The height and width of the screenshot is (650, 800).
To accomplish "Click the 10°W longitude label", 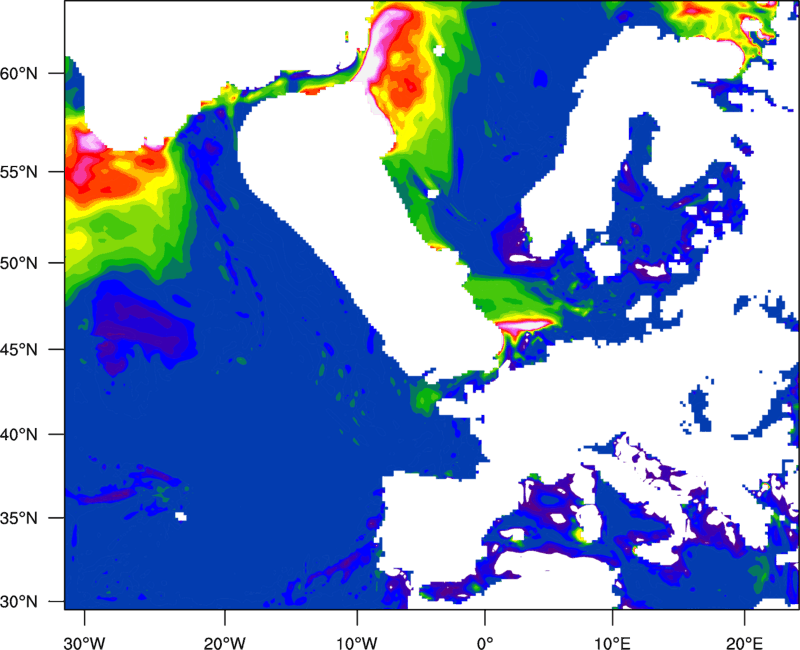I will [x=356, y=643].
